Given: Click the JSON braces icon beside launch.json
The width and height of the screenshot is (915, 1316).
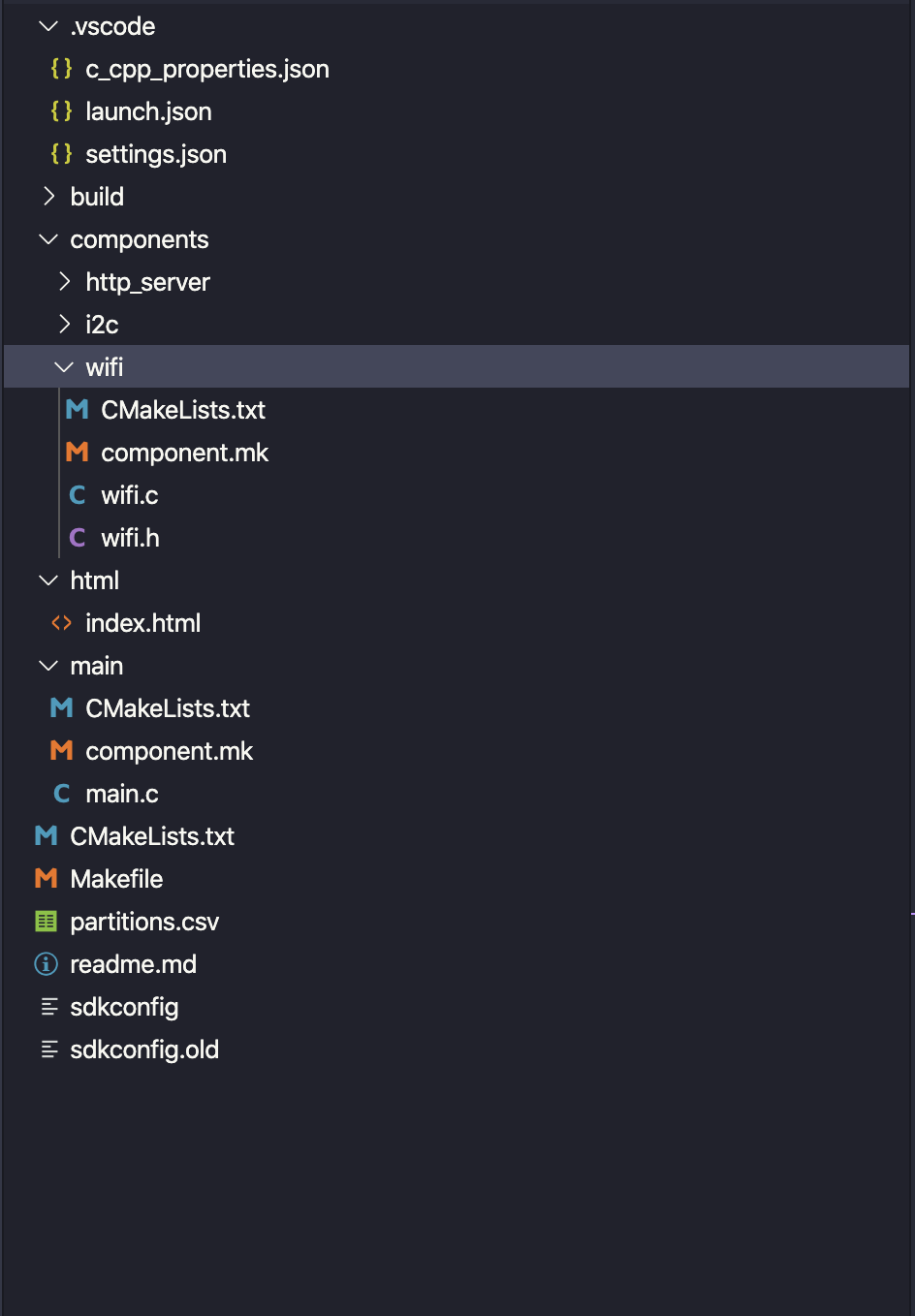Looking at the screenshot, I should coord(61,111).
